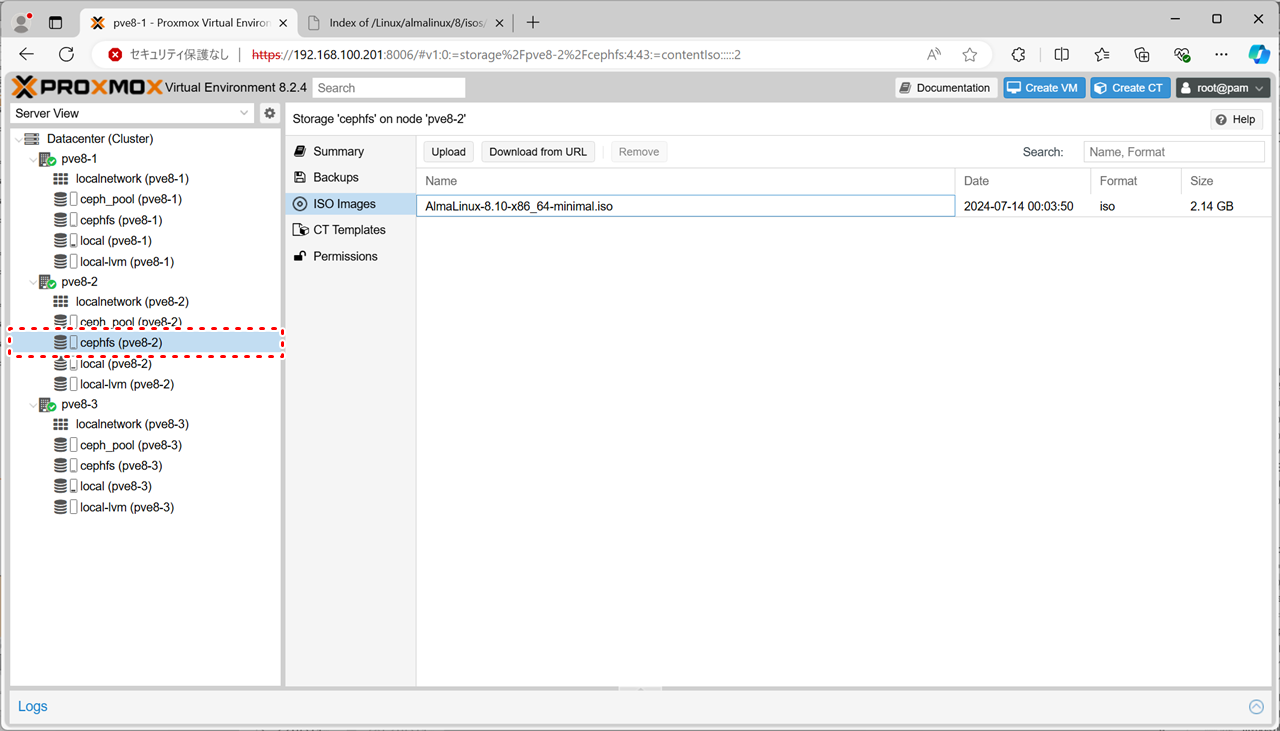
Task: Click the Download from URL button
Action: pyautogui.click(x=537, y=152)
